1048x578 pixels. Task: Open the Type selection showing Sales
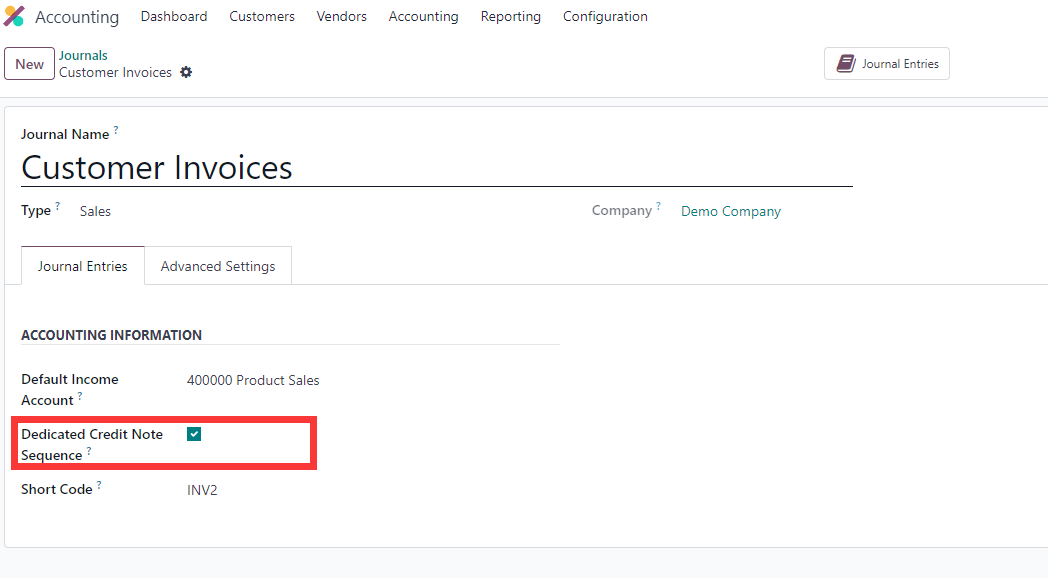click(96, 211)
